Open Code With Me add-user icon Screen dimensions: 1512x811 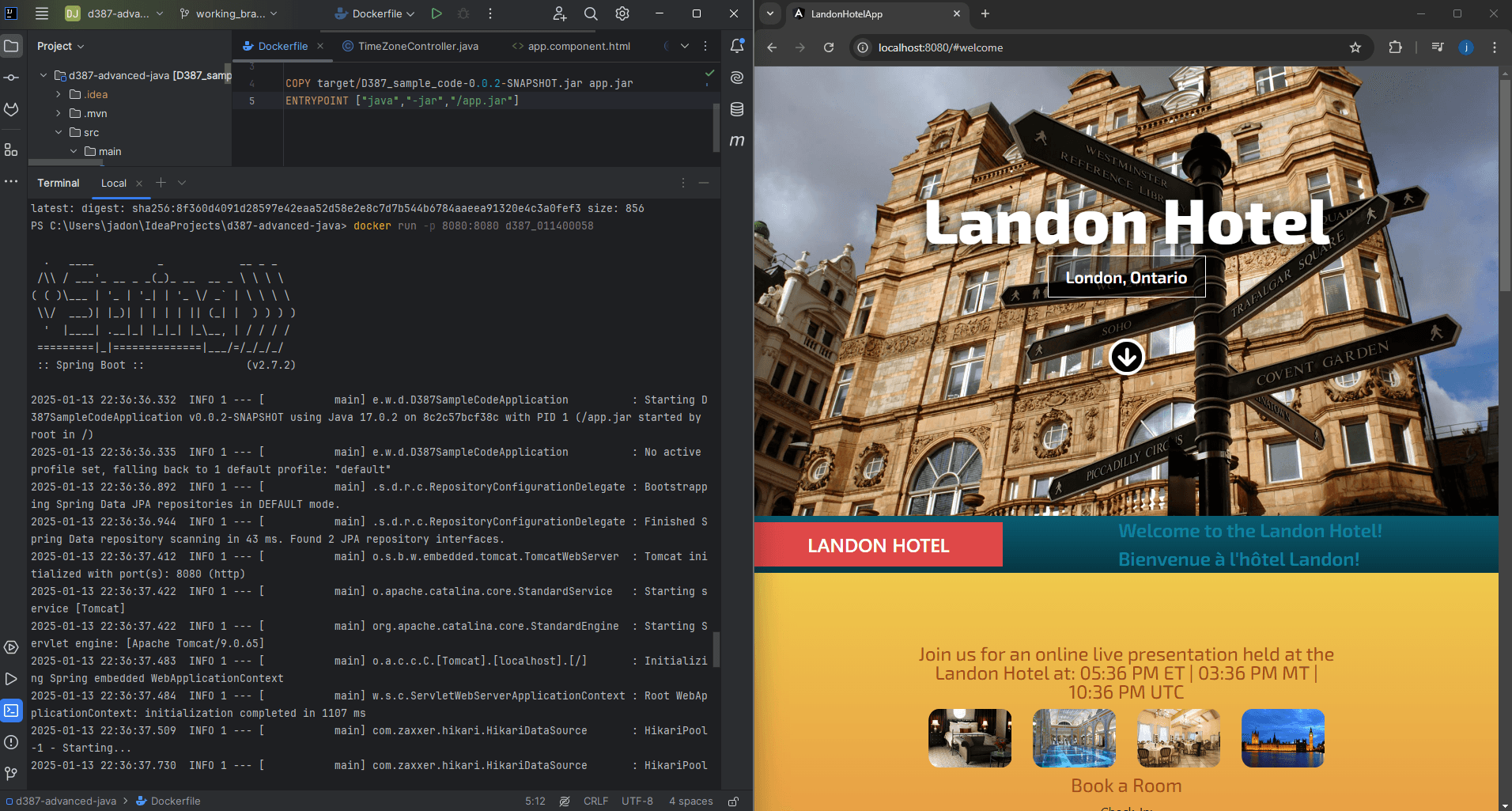tap(560, 13)
